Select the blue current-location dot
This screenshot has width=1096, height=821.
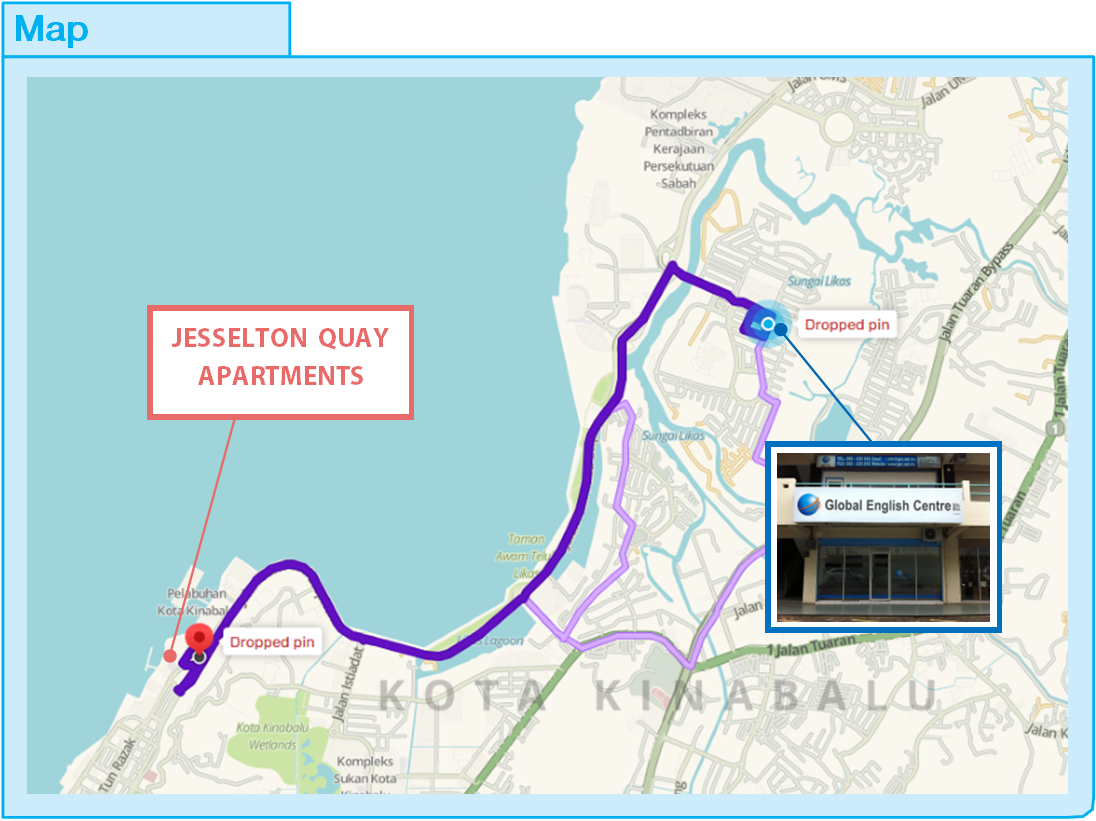[767, 323]
